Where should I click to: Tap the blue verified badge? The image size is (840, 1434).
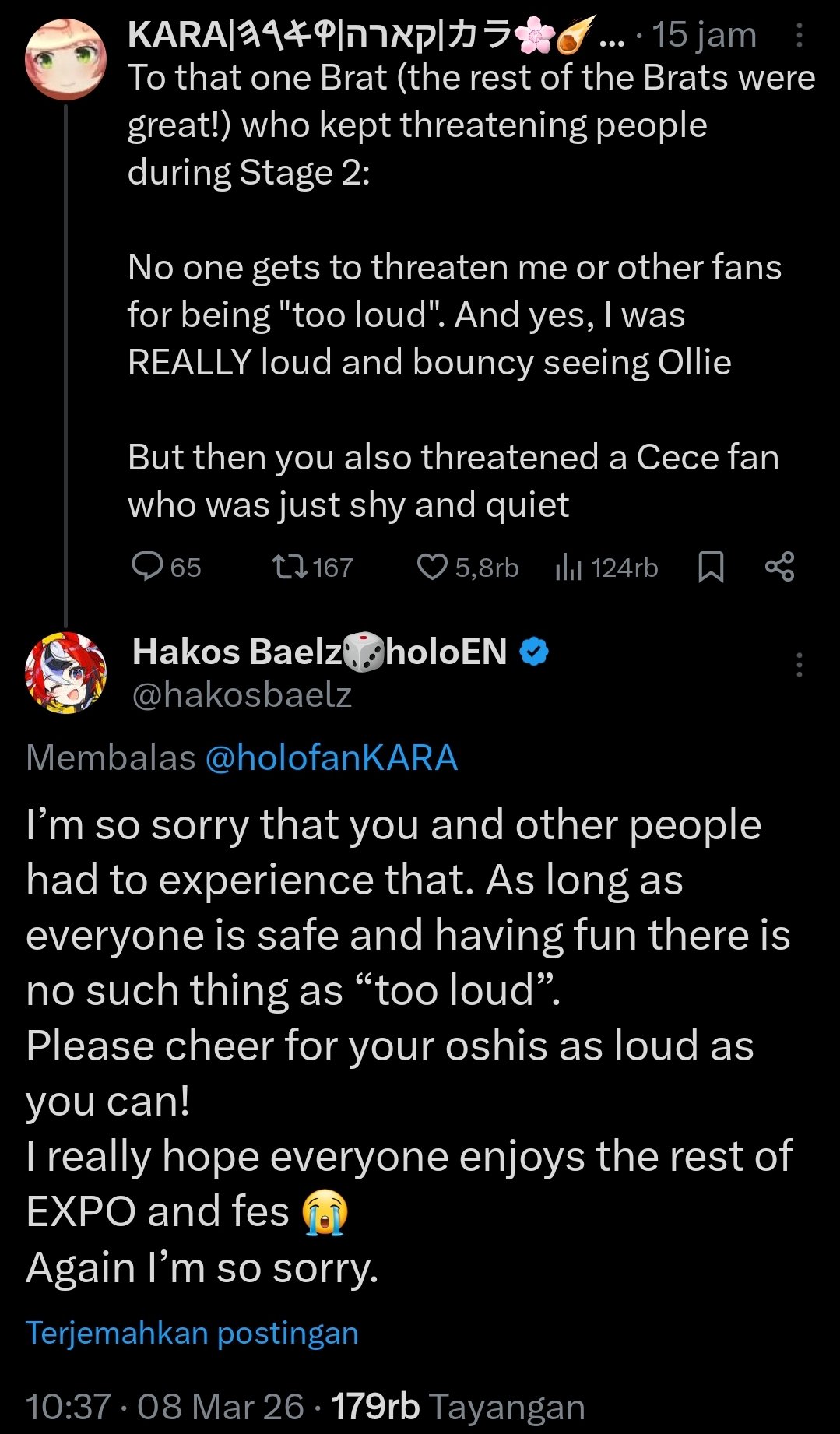tap(534, 652)
